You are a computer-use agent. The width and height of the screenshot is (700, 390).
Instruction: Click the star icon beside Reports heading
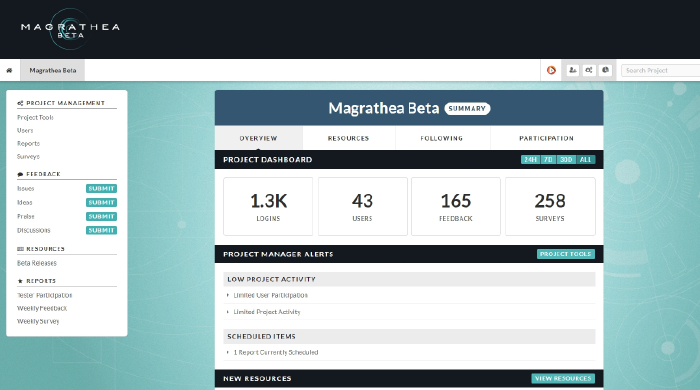click(x=20, y=281)
